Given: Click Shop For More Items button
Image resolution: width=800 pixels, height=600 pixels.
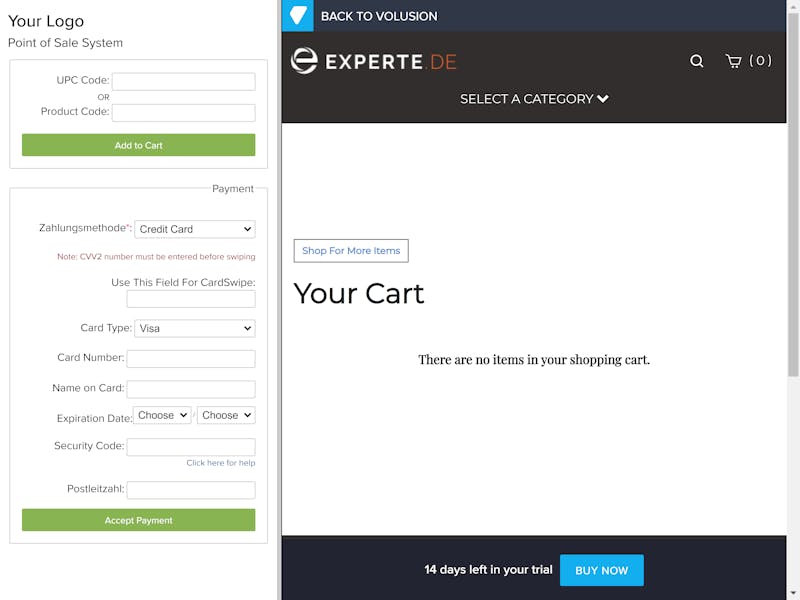Looking at the screenshot, I should 351,251.
